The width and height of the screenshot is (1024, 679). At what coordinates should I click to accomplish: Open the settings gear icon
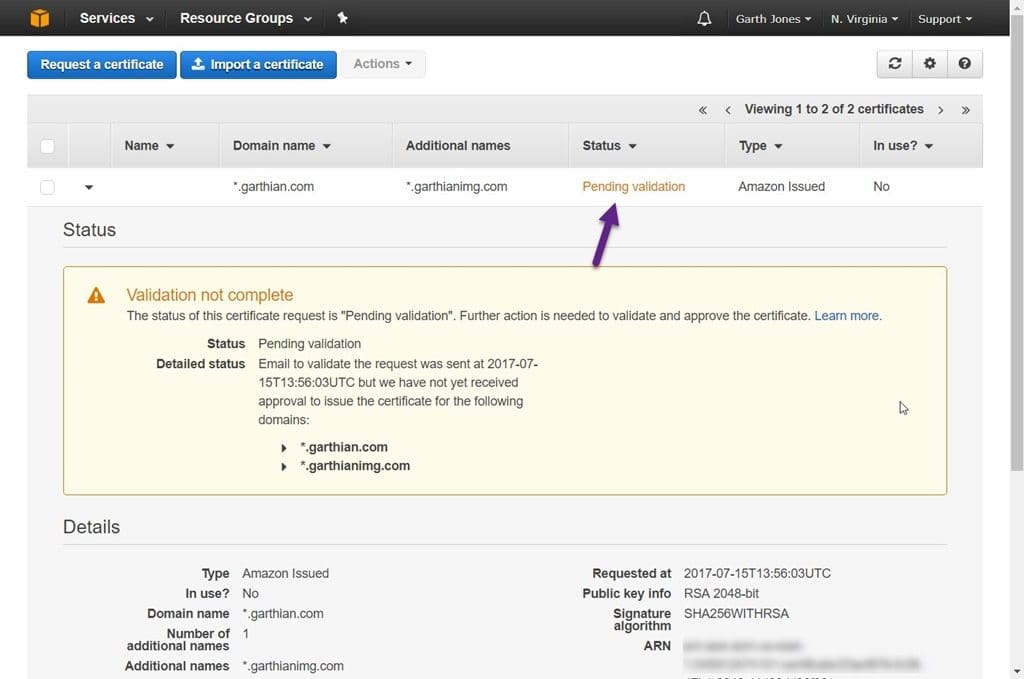tap(929, 63)
